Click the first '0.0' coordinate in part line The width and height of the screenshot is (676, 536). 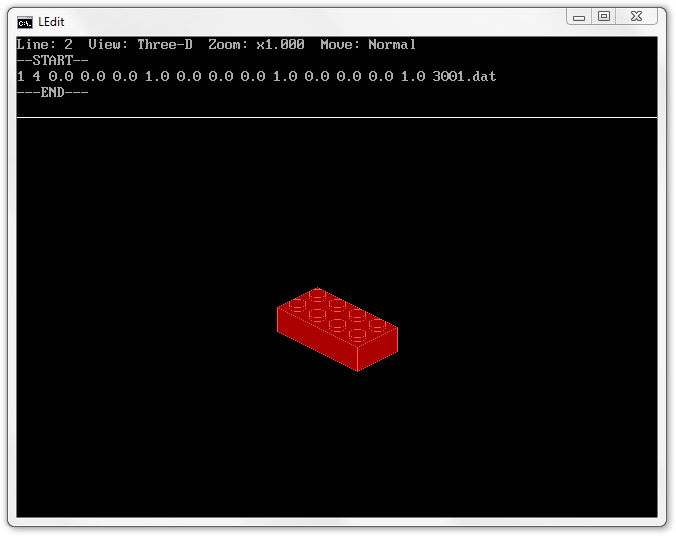[x=60, y=76]
